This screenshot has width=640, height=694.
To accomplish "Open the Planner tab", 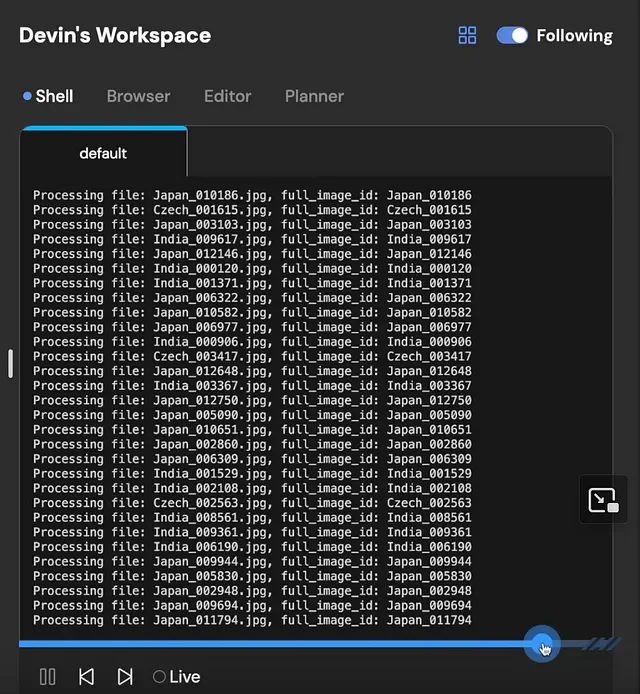I will click(314, 96).
